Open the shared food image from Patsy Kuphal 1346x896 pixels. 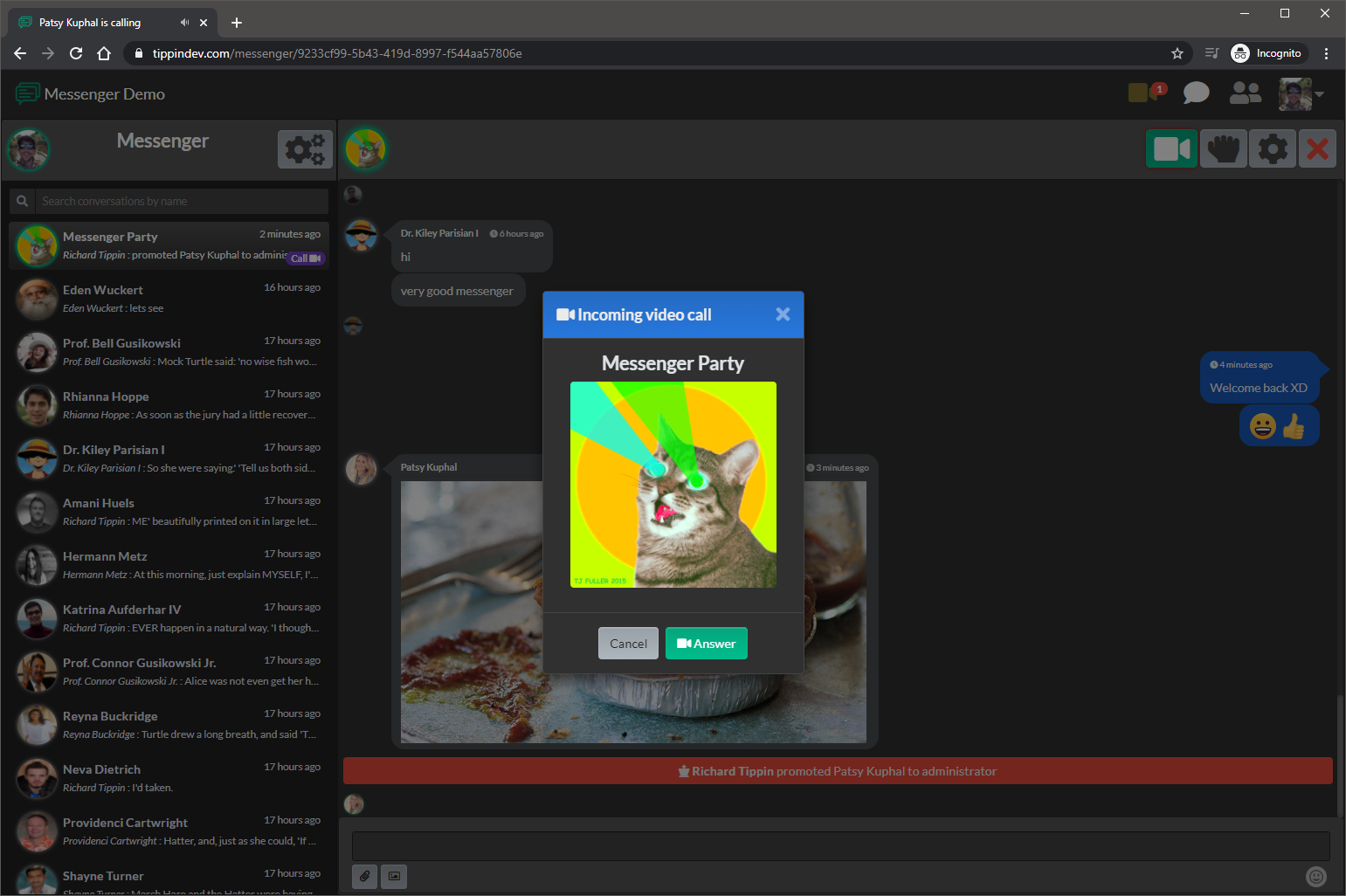coord(633,611)
